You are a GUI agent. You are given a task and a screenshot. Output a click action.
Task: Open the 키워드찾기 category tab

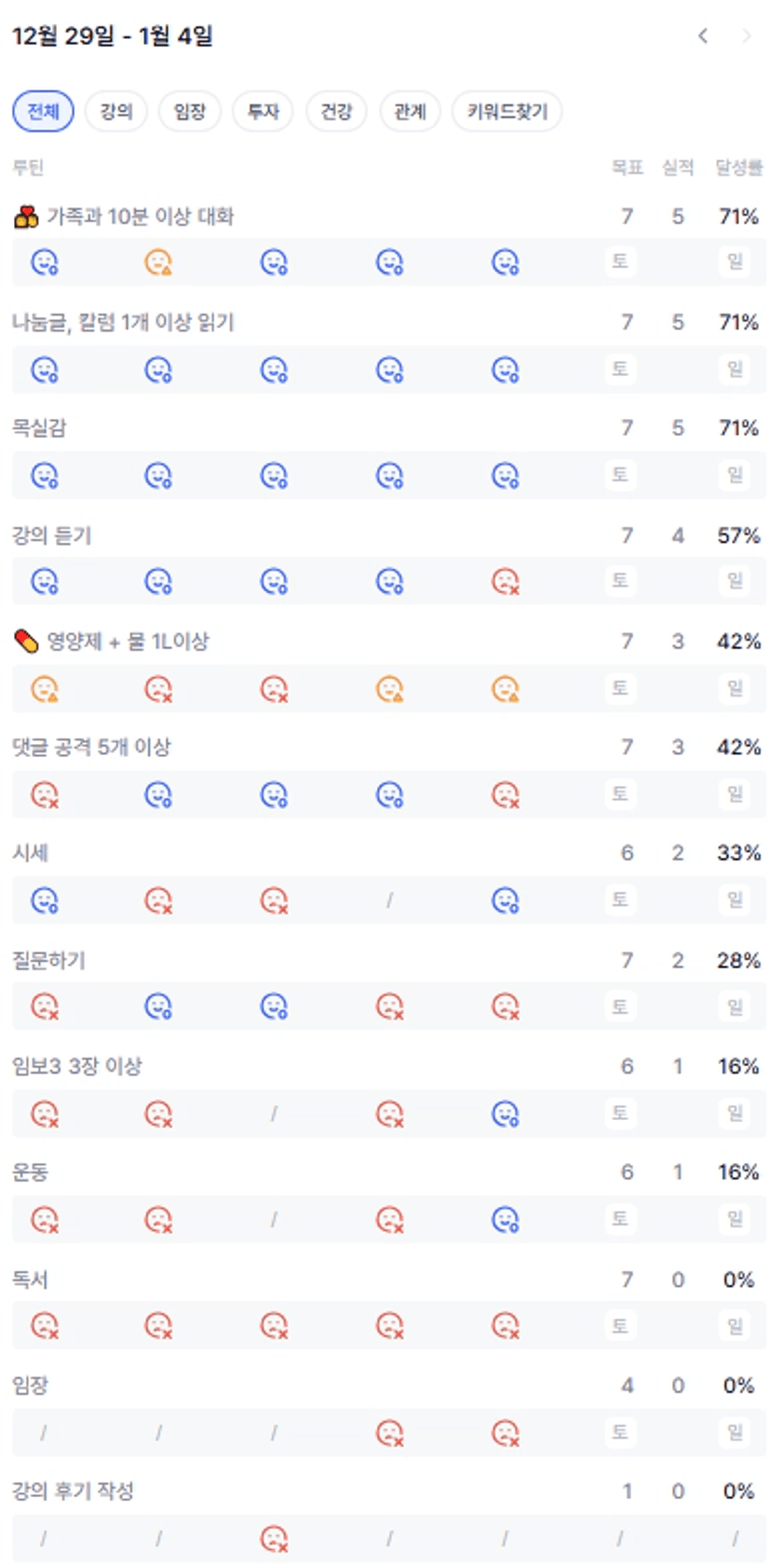click(x=507, y=112)
